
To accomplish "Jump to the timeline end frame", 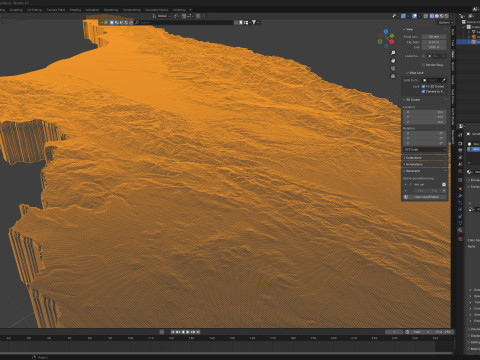I will [198, 332].
